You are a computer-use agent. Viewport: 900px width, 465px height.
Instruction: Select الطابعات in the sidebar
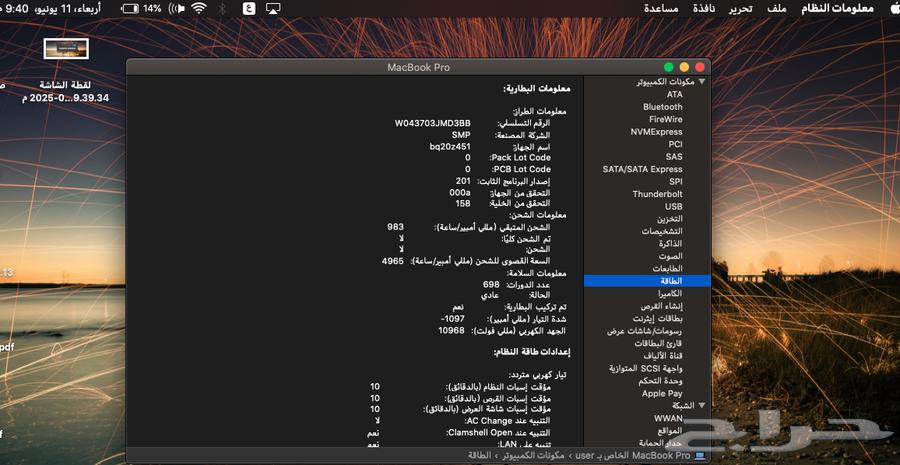668,269
